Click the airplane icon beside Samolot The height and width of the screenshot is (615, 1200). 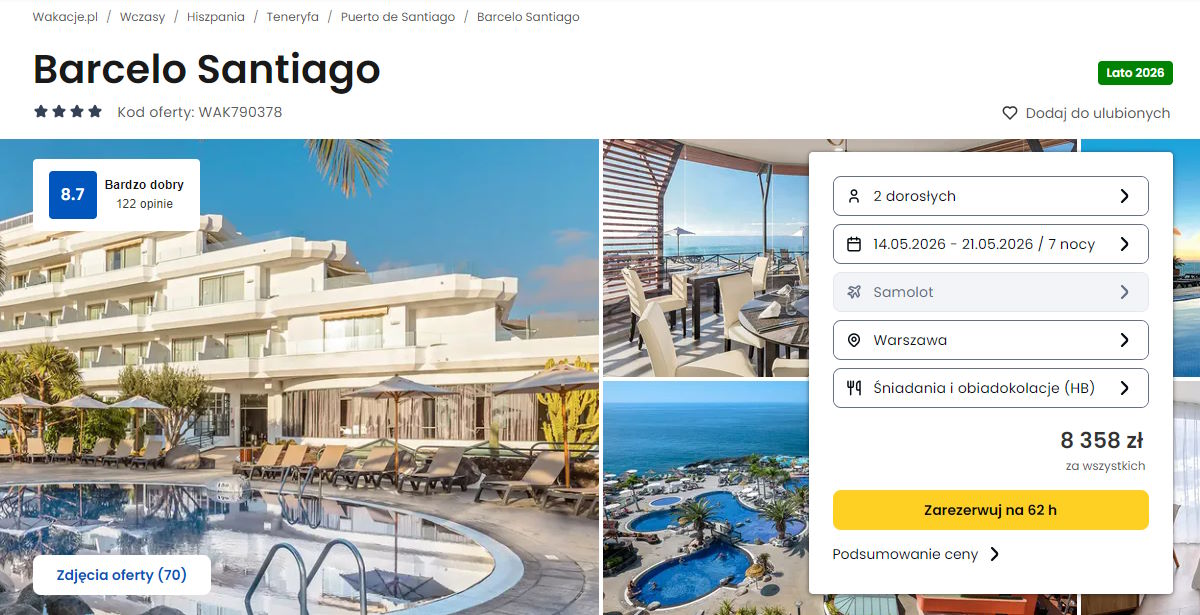click(854, 292)
